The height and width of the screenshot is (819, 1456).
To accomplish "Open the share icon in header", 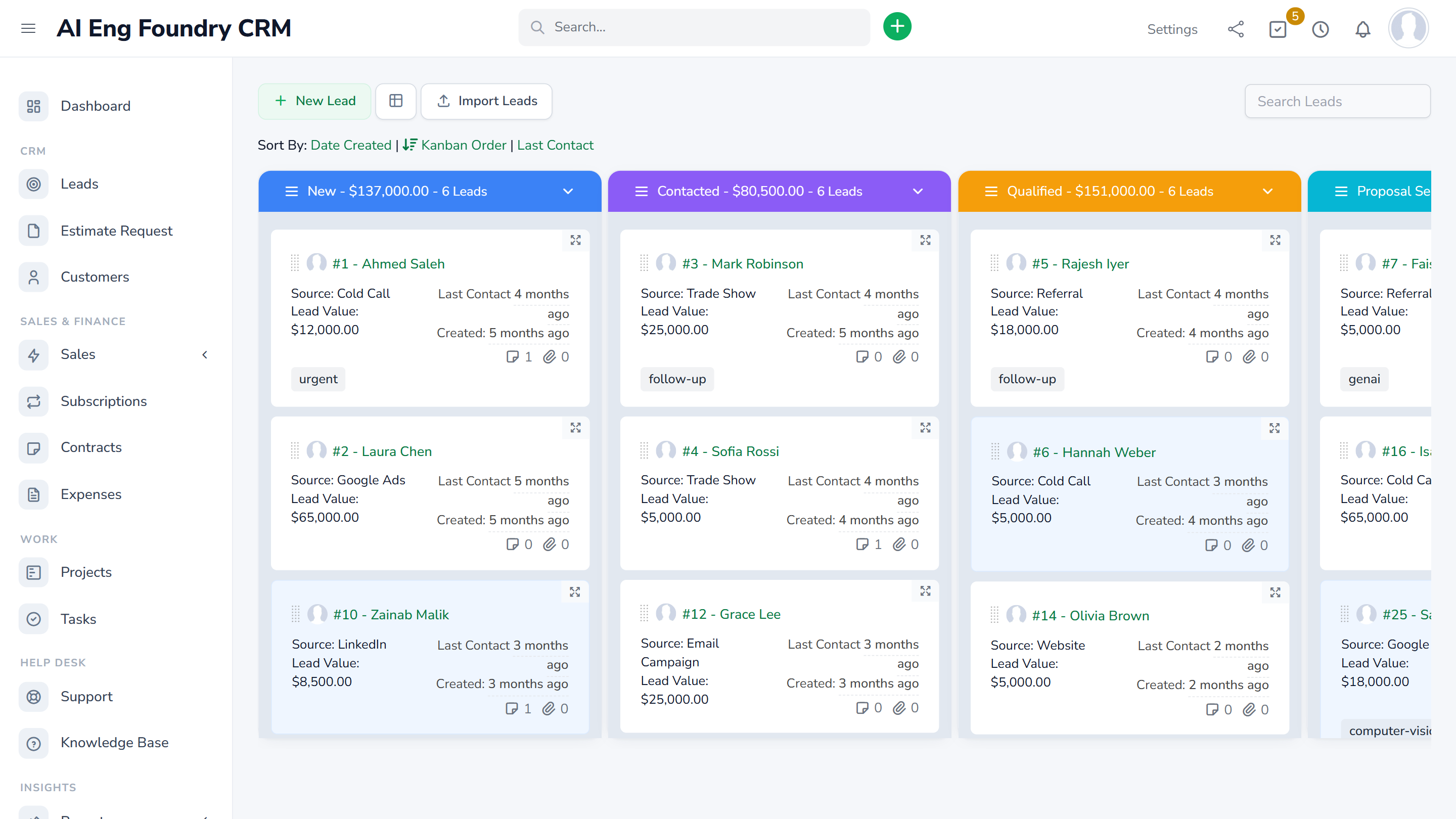I will (1236, 29).
